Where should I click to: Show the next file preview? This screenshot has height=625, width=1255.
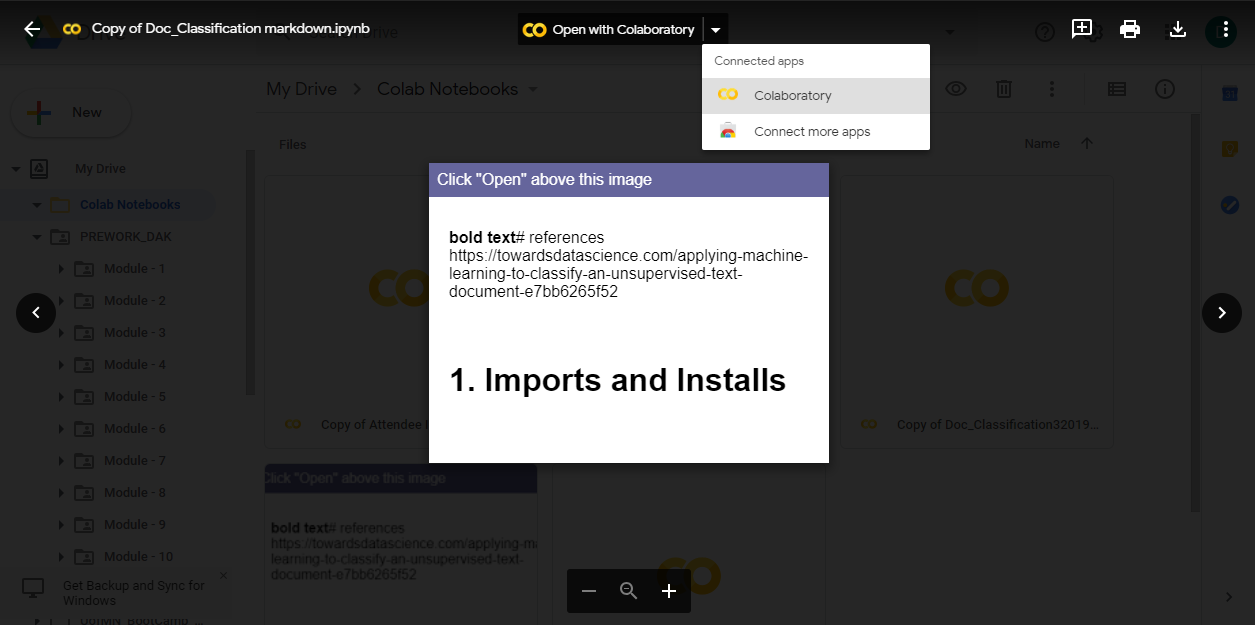click(x=1222, y=313)
